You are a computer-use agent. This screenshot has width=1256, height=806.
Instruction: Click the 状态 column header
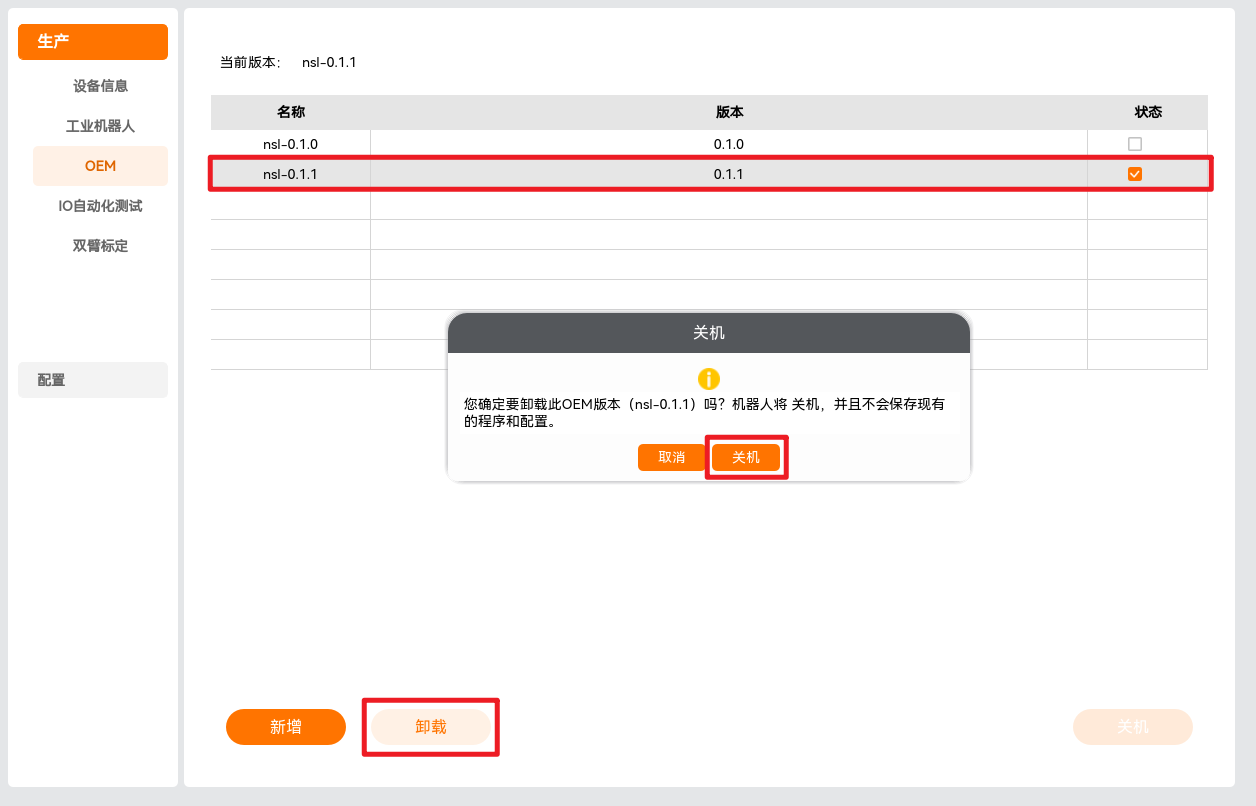1148,112
